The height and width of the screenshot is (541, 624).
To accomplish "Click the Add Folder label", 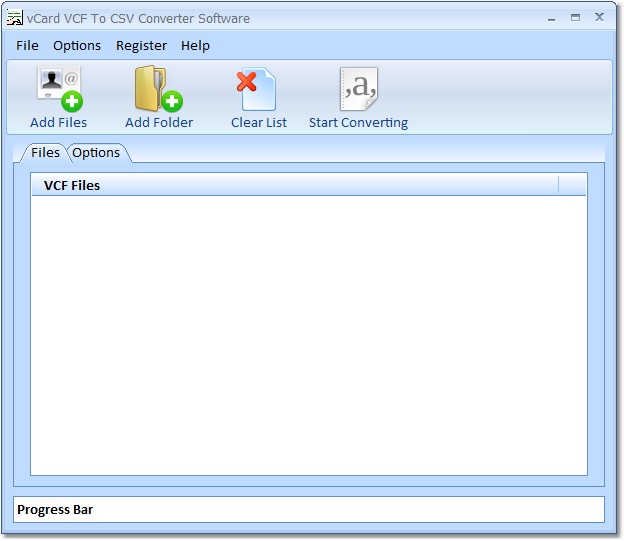I will click(159, 123).
